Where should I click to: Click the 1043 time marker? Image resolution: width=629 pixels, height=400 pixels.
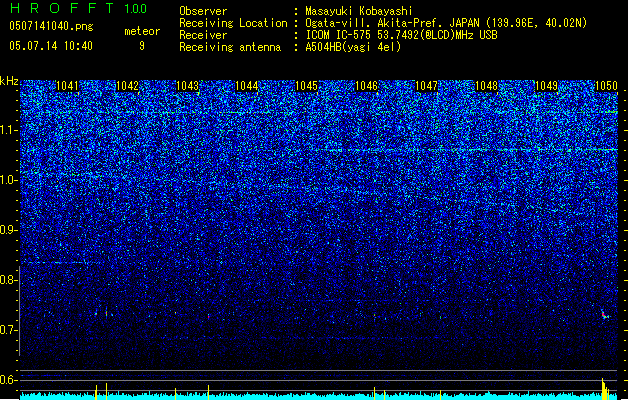pyautogui.click(x=187, y=86)
